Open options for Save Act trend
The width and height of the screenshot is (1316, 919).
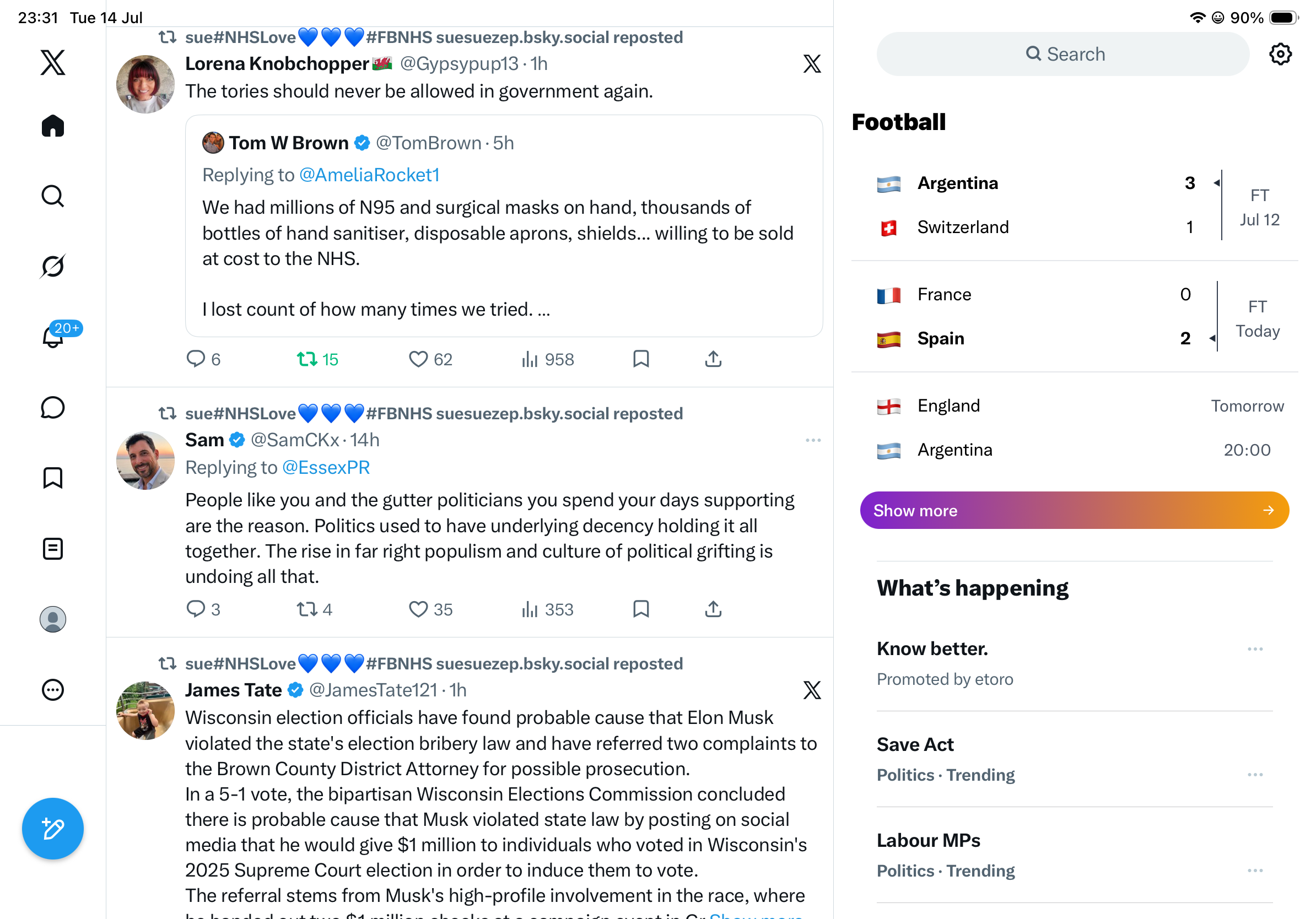1255,775
